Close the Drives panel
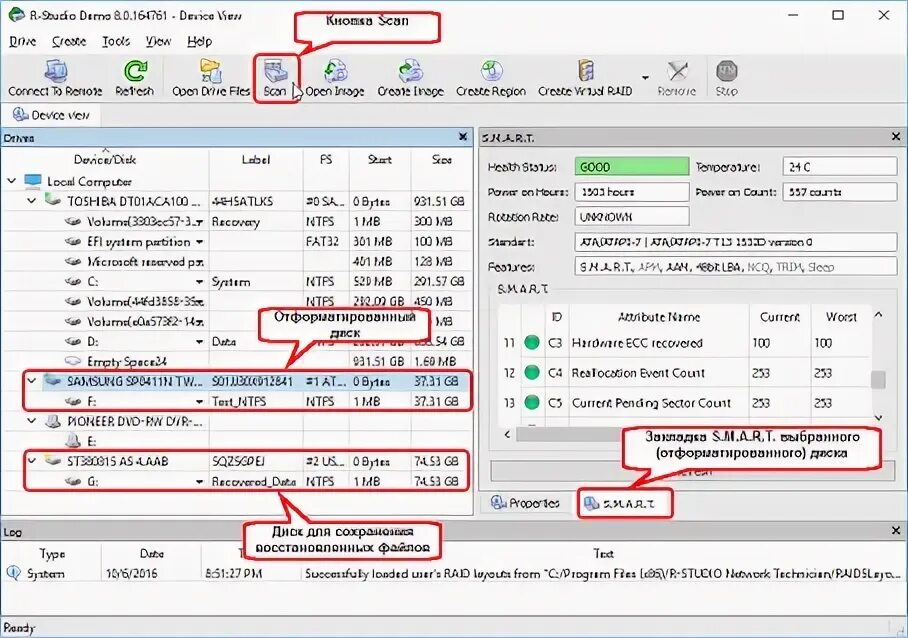Image resolution: width=908 pixels, height=638 pixels. click(463, 137)
